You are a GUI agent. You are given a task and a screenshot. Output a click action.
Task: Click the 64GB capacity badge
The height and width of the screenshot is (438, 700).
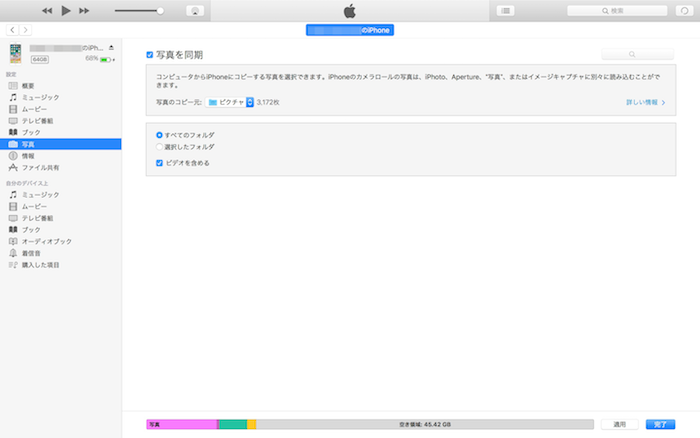[x=40, y=59]
